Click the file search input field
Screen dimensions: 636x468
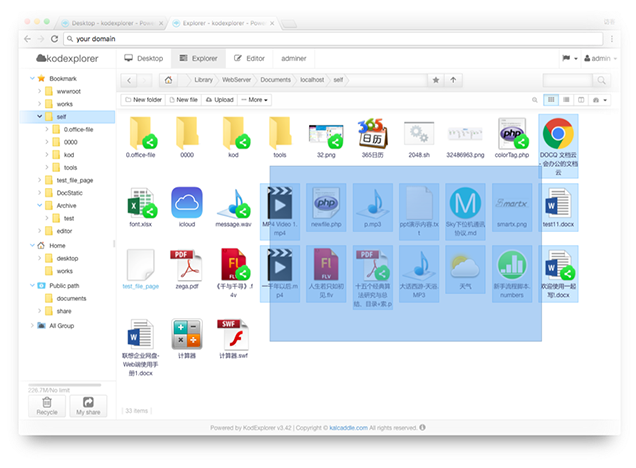point(568,80)
